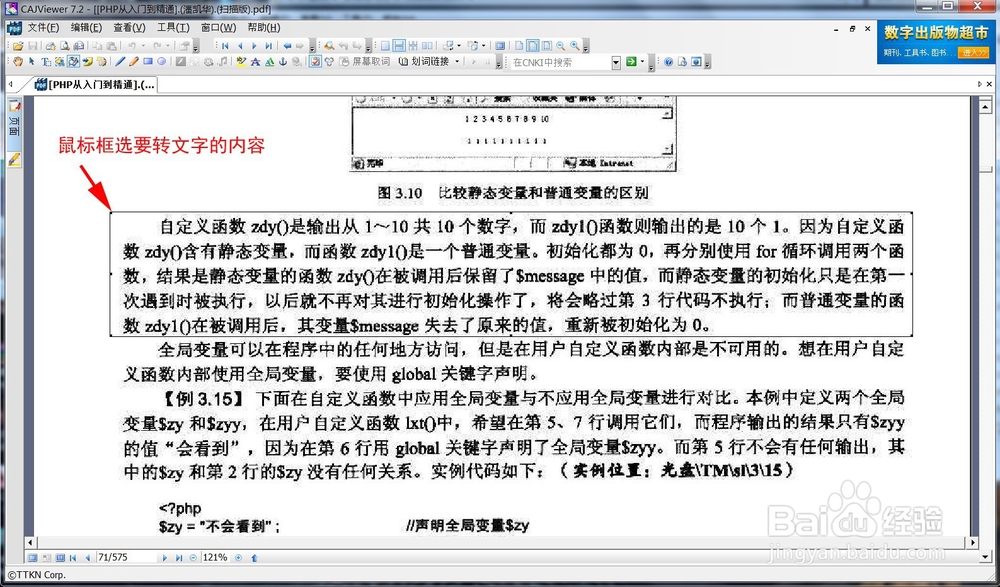Open 编辑(E) menu
This screenshot has height=587, width=1000.
click(86, 27)
